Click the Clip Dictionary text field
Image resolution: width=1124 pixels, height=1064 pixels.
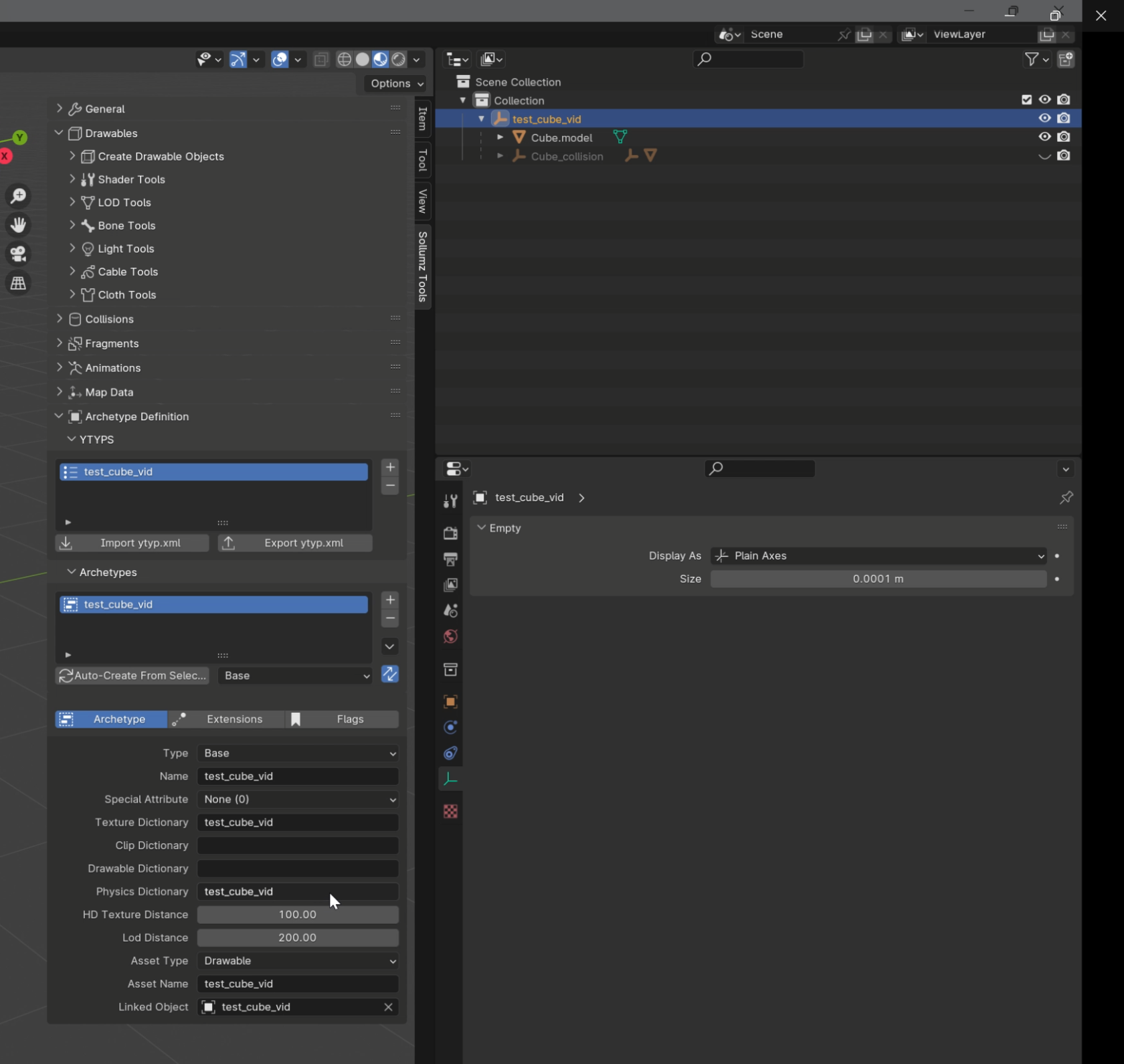[298, 845]
